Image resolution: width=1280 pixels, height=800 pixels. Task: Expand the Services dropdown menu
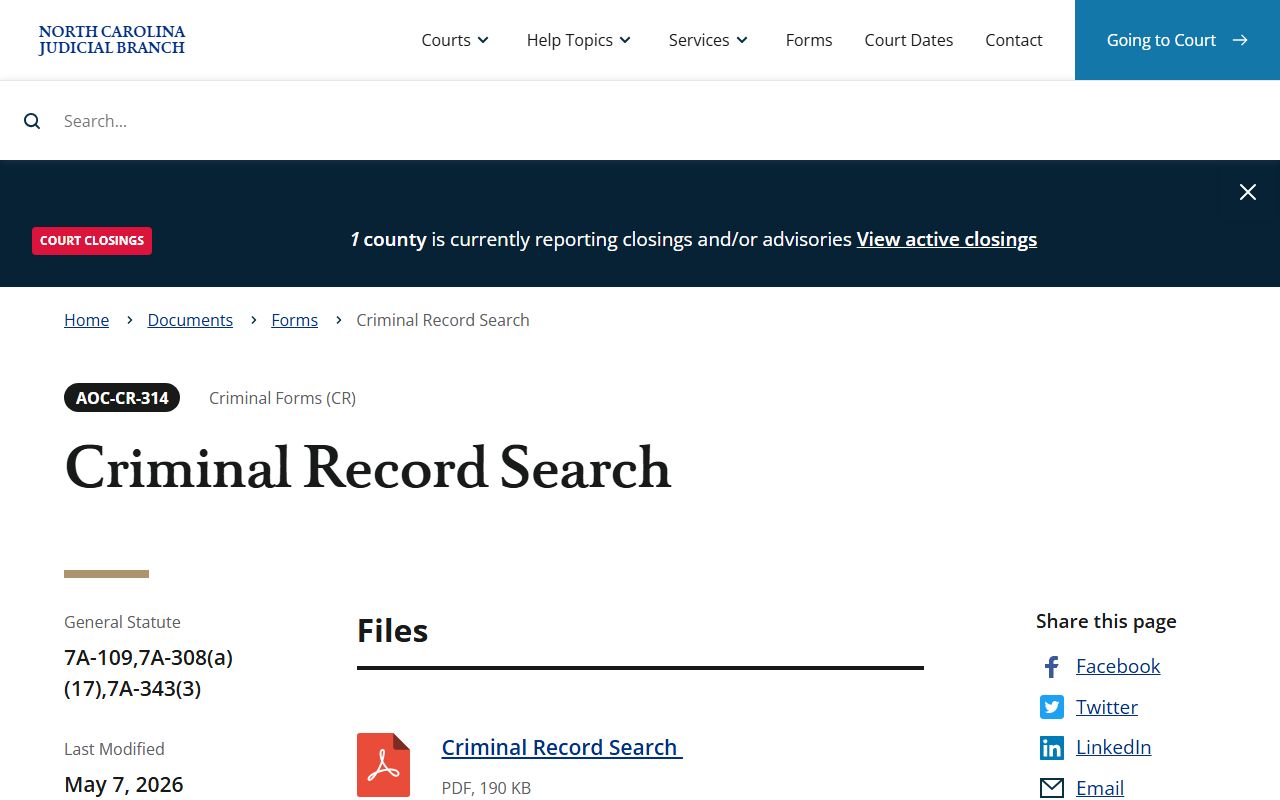point(709,40)
